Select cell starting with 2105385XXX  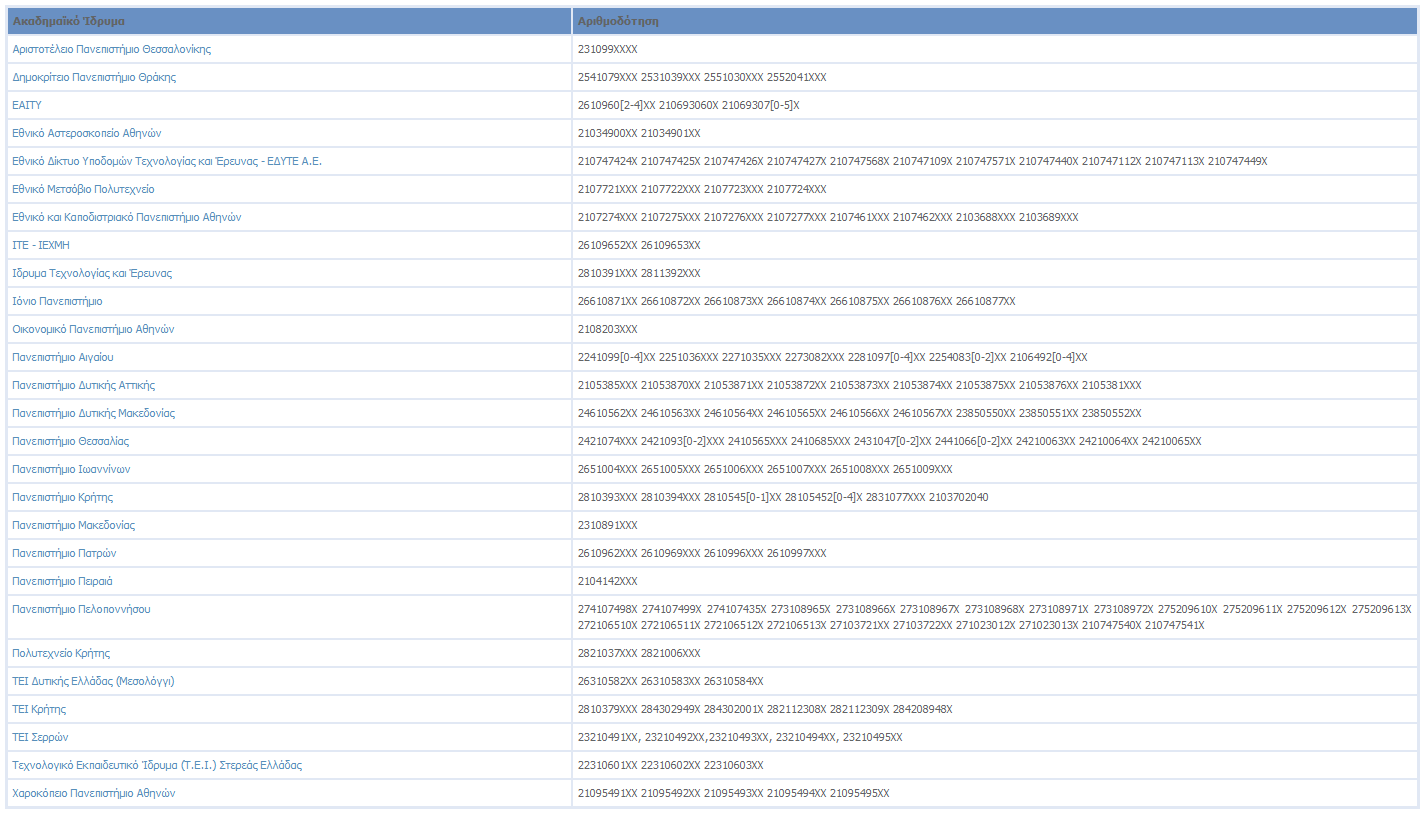pyautogui.click(x=995, y=385)
